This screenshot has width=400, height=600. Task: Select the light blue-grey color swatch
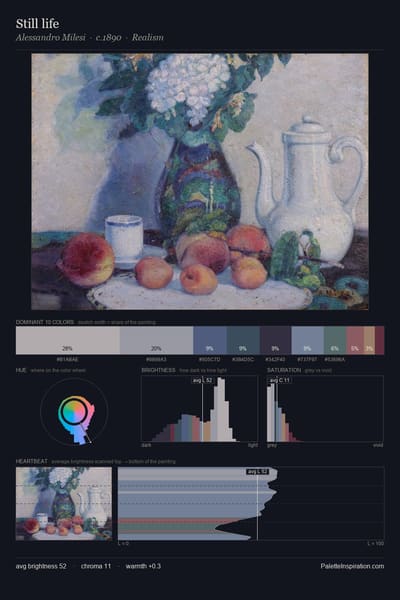coord(307,340)
